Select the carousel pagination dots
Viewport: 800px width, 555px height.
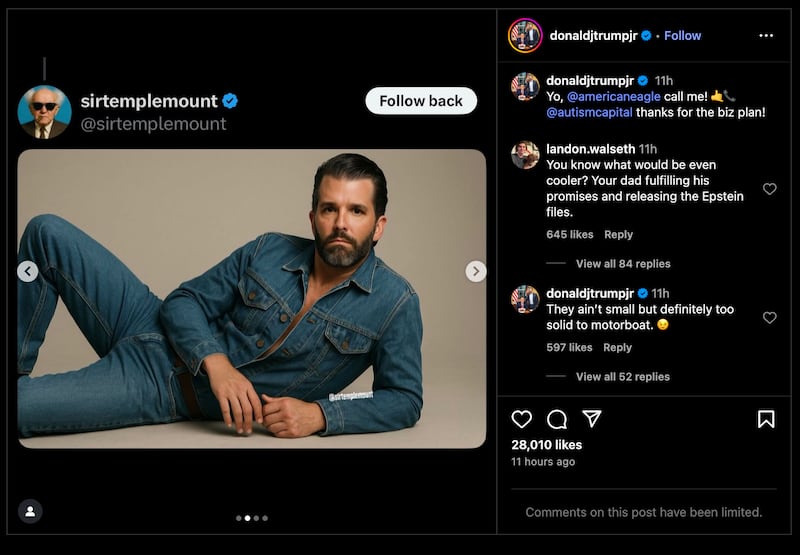(x=251, y=518)
